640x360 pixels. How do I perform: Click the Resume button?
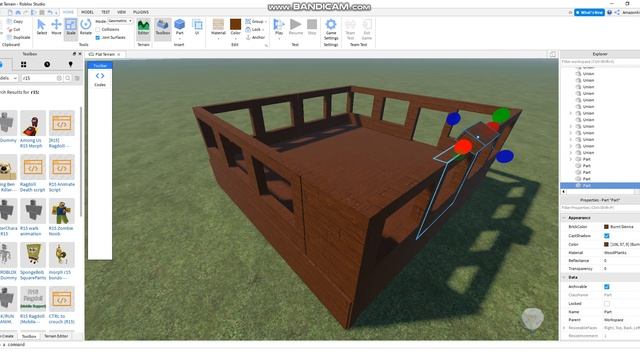coord(296,27)
